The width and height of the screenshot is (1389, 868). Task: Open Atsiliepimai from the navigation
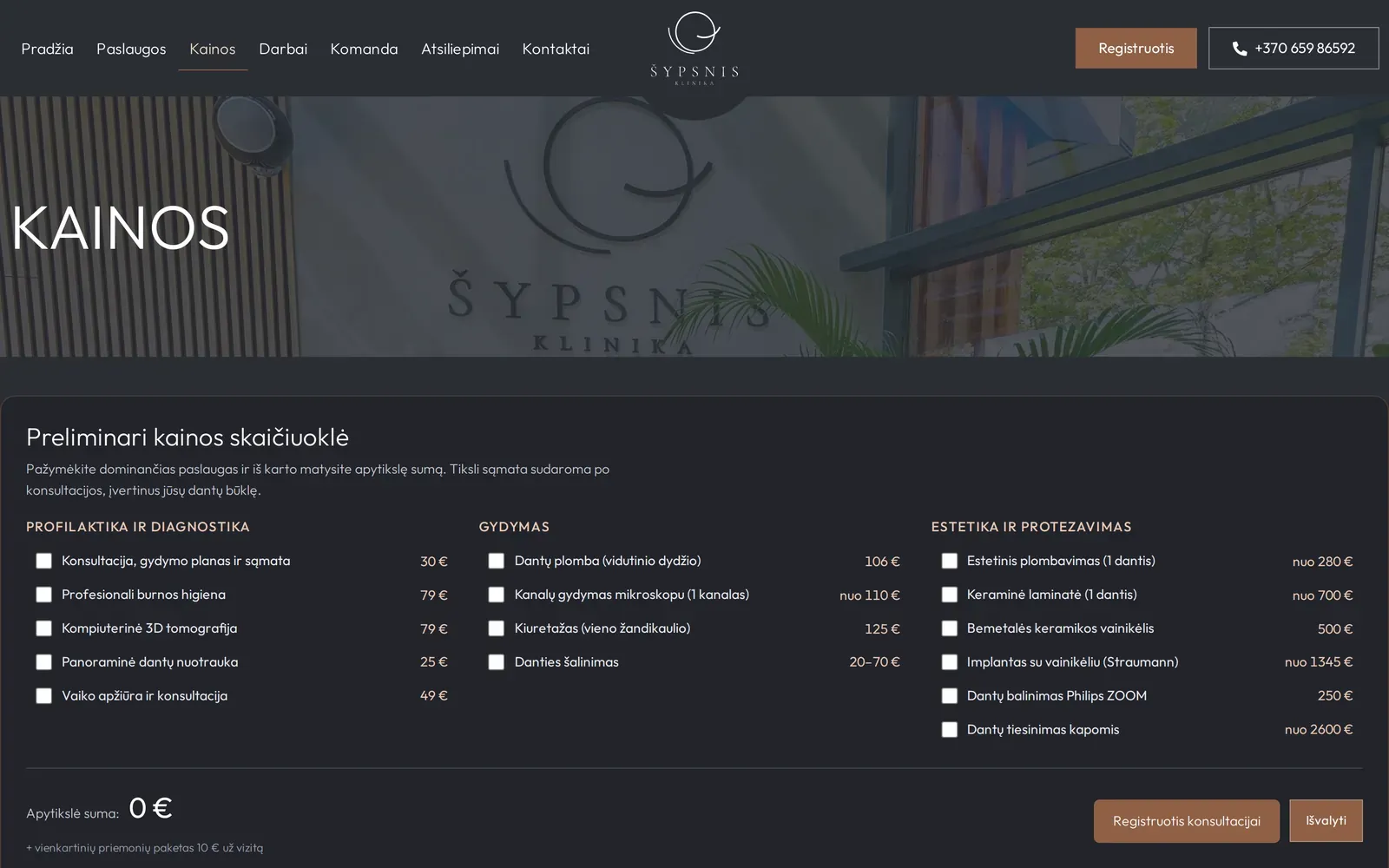coord(460,49)
